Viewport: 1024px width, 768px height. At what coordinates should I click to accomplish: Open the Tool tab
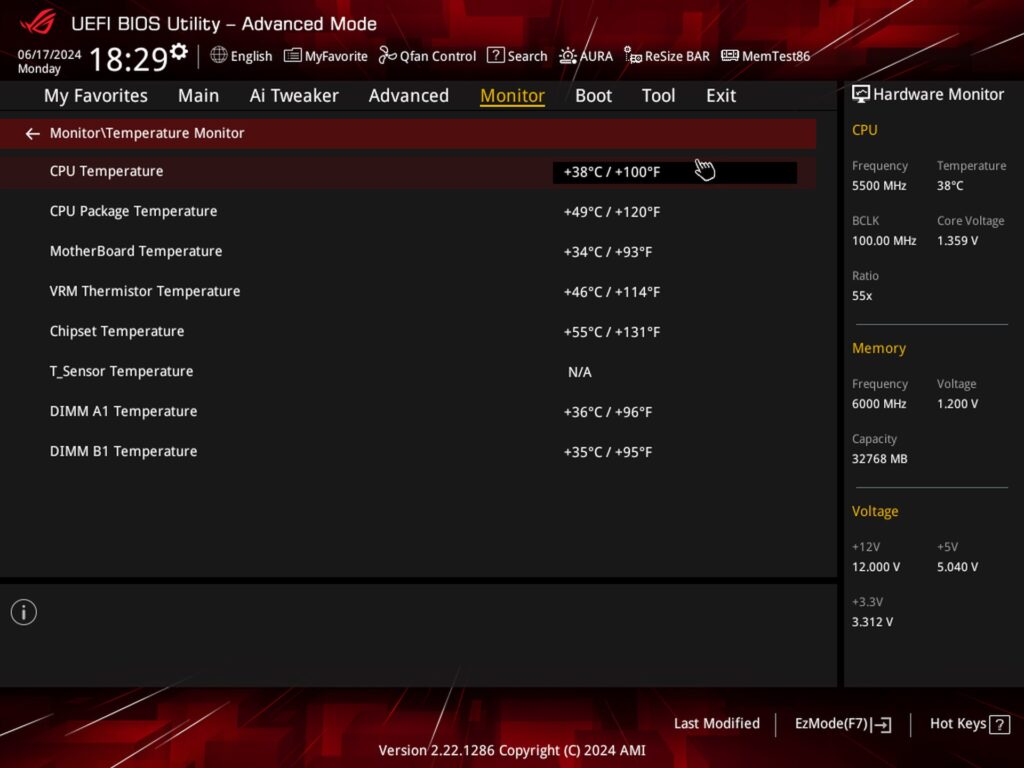[658, 95]
